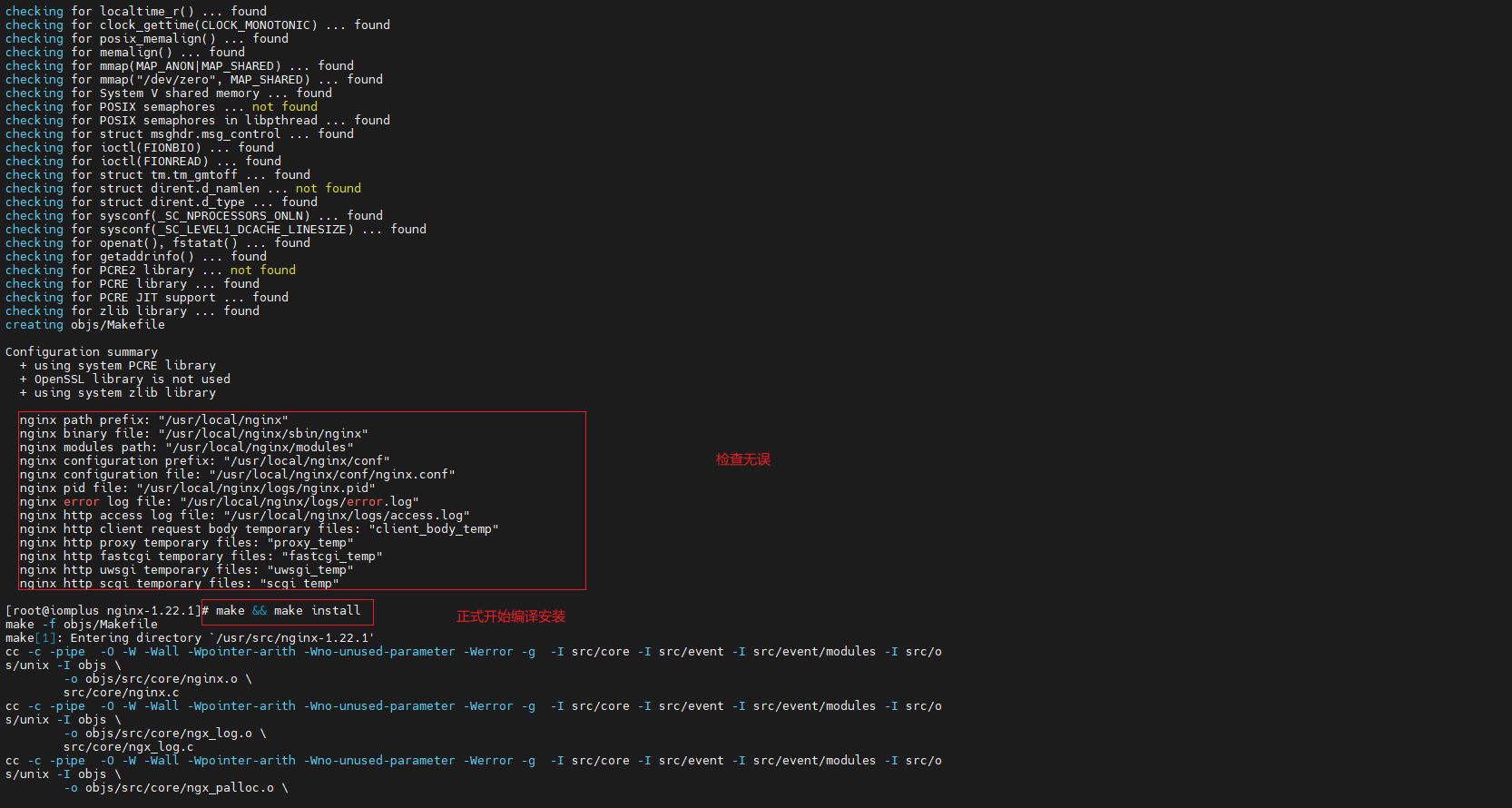Click the "nginx pid file" line

point(197,488)
